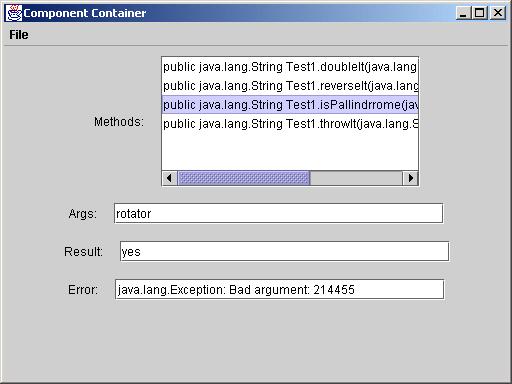Click the Error label
This screenshot has height=384, width=512.
click(83, 289)
